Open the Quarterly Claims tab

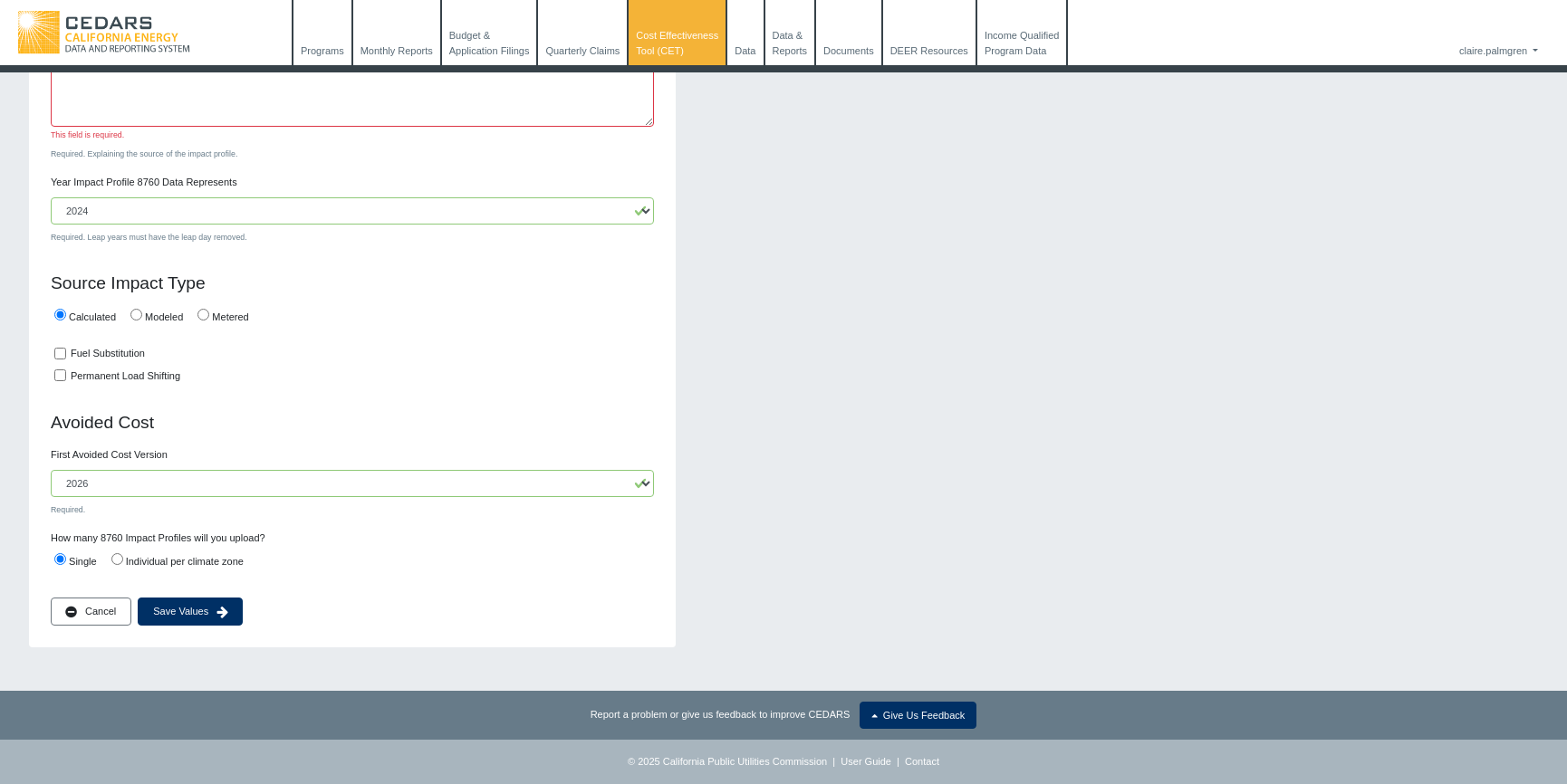pos(582,51)
